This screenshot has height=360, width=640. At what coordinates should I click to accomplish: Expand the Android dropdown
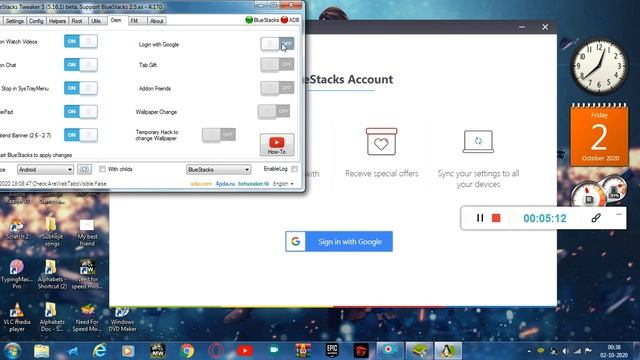(x=45, y=169)
